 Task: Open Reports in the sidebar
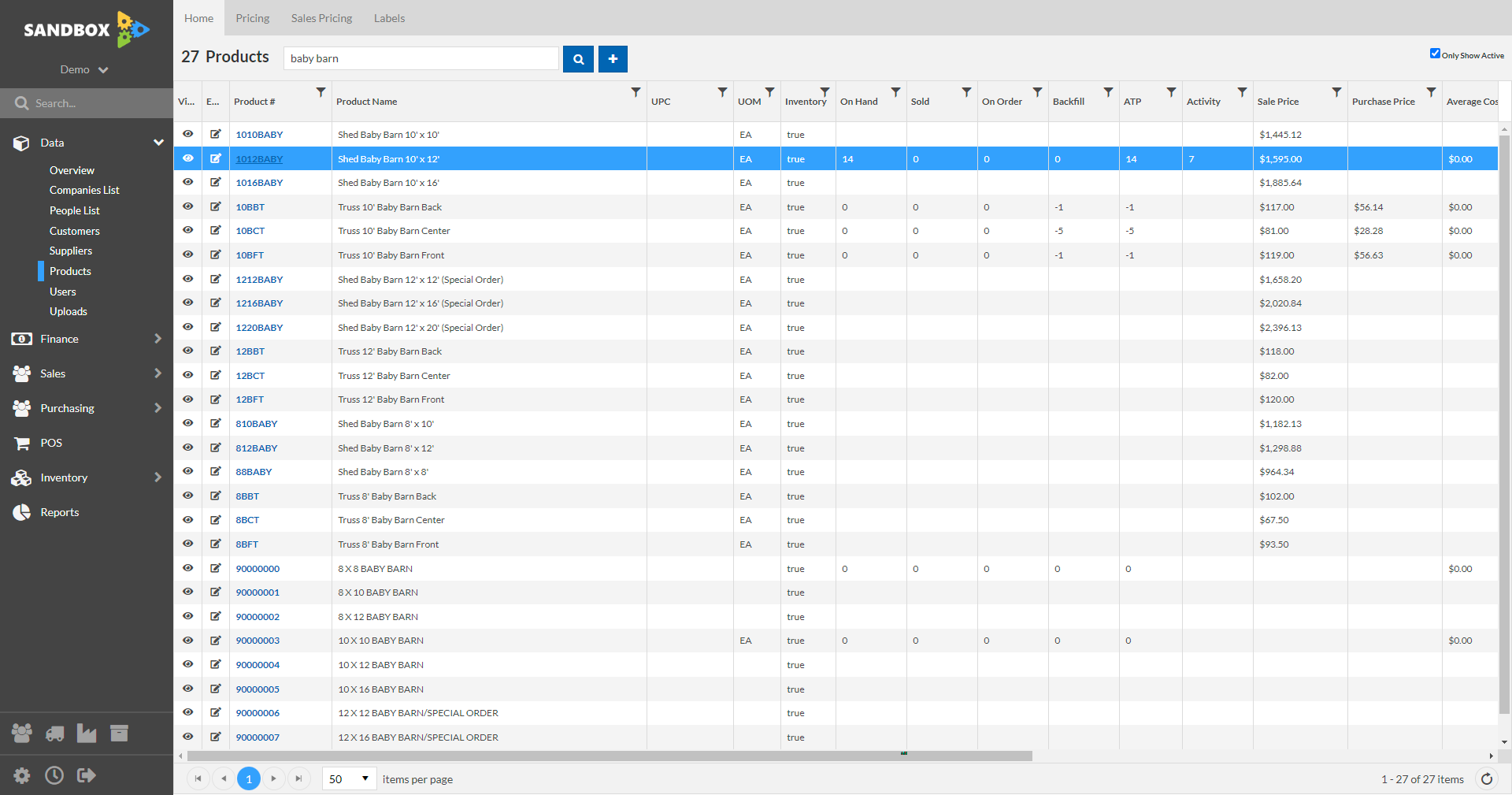(60, 512)
